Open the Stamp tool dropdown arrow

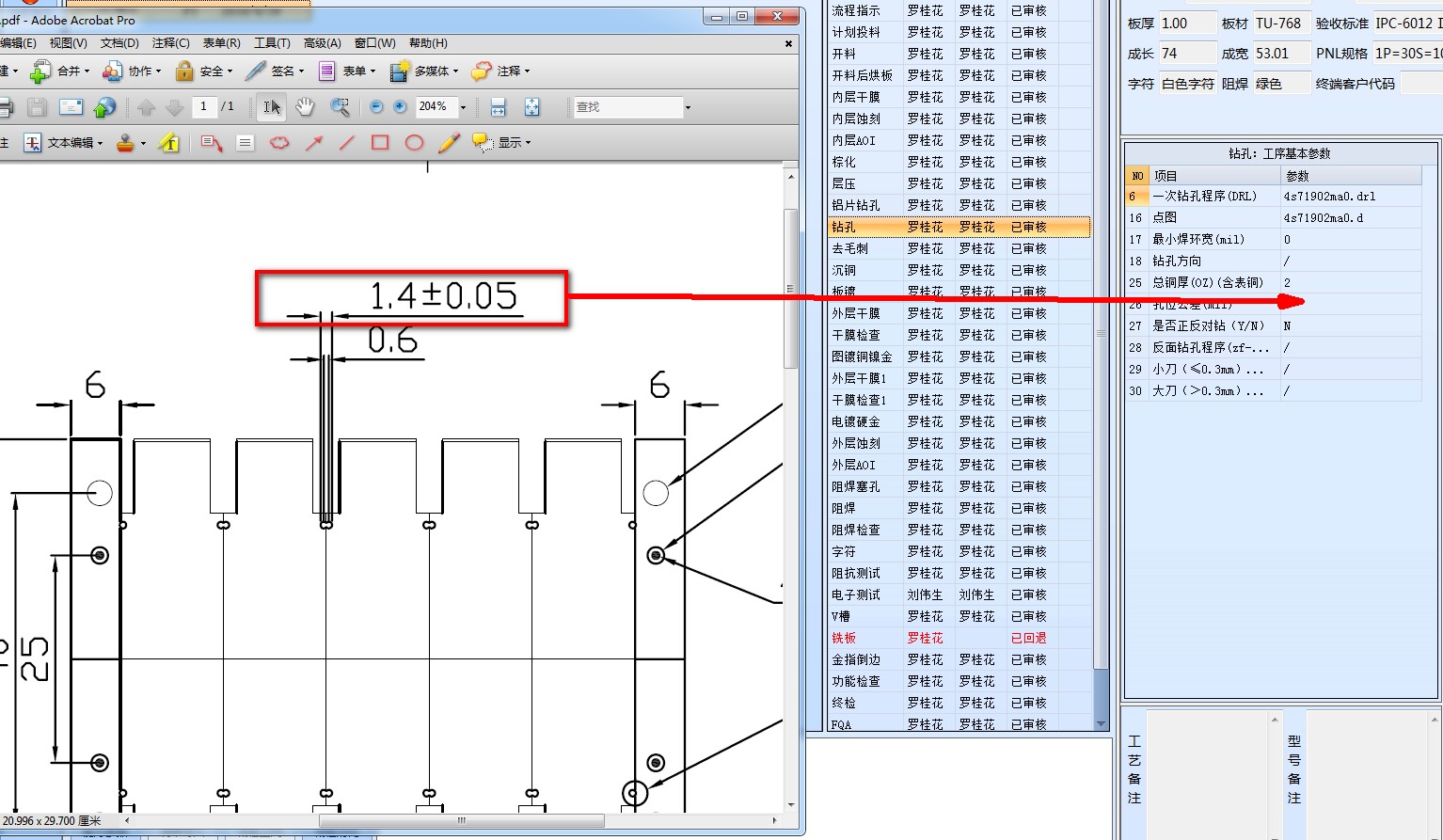coord(143,143)
